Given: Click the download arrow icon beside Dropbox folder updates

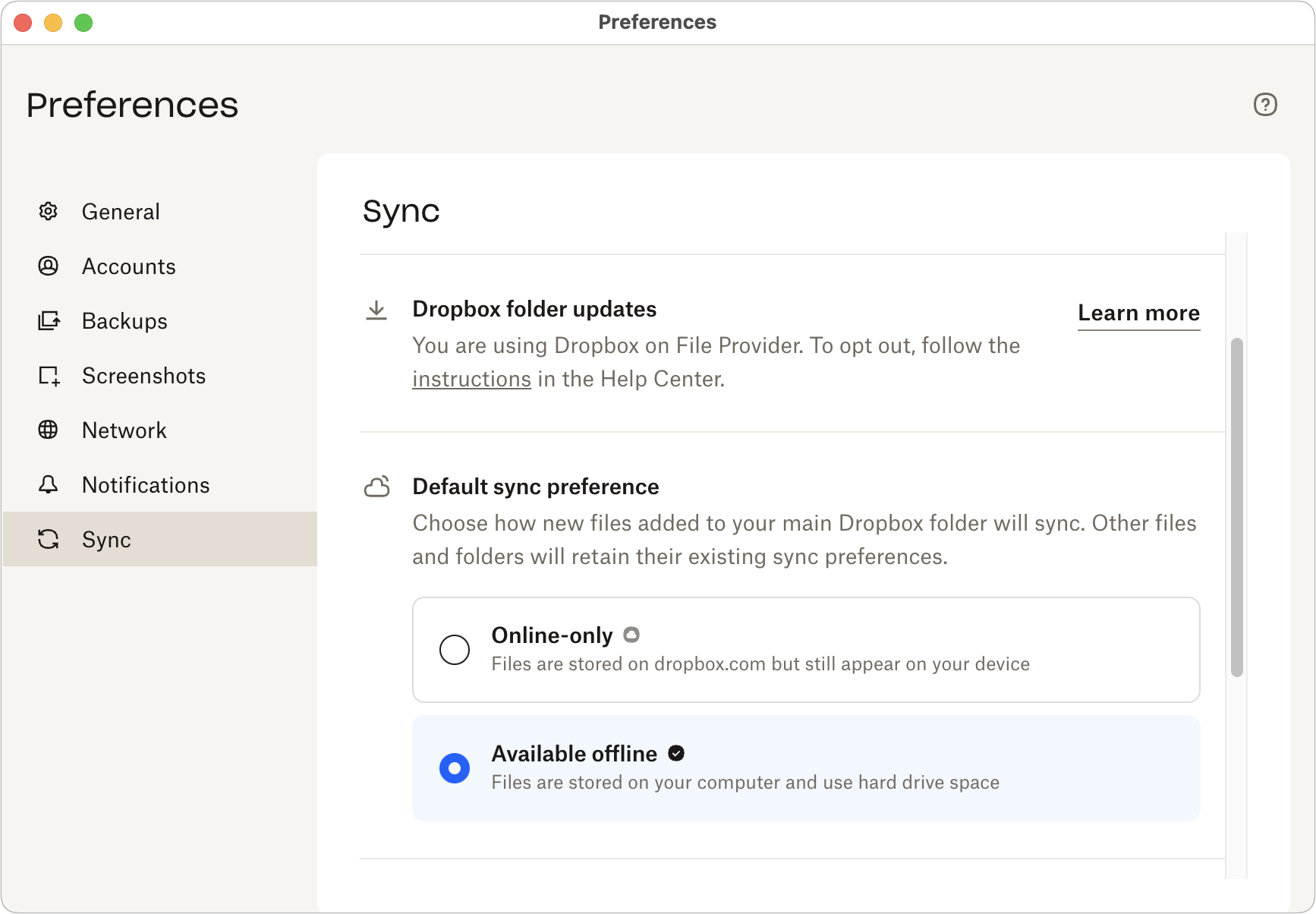Looking at the screenshot, I should 376,310.
